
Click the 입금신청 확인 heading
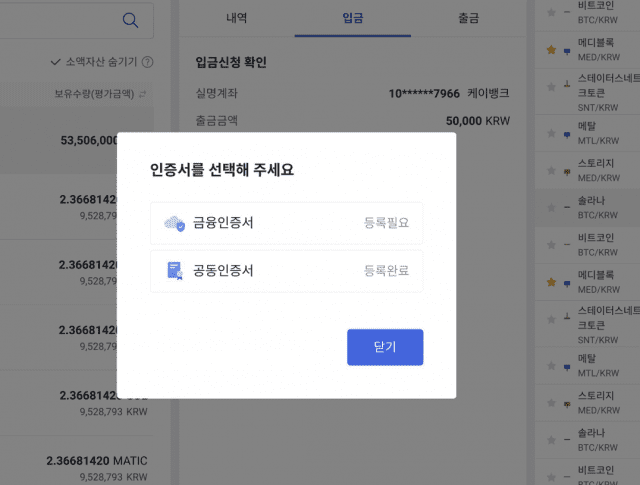click(x=231, y=62)
